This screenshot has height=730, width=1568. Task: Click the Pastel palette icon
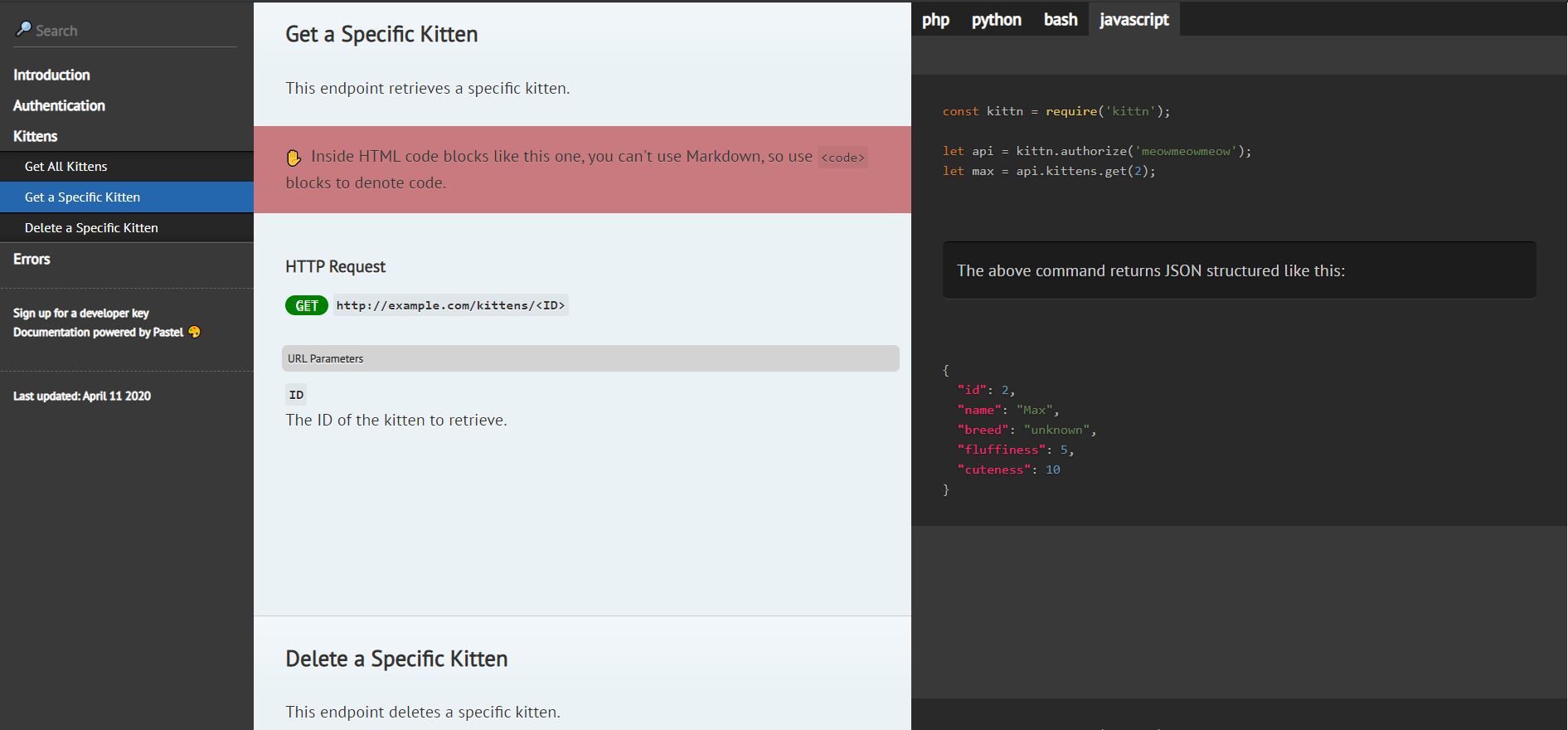coord(194,332)
